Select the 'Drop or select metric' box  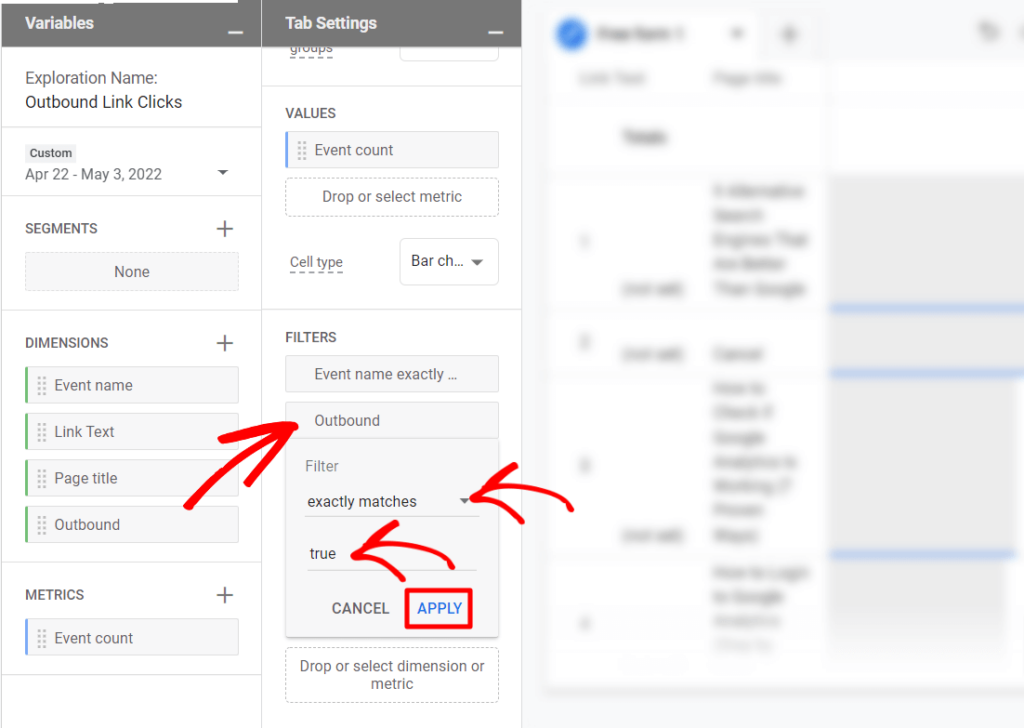(391, 197)
